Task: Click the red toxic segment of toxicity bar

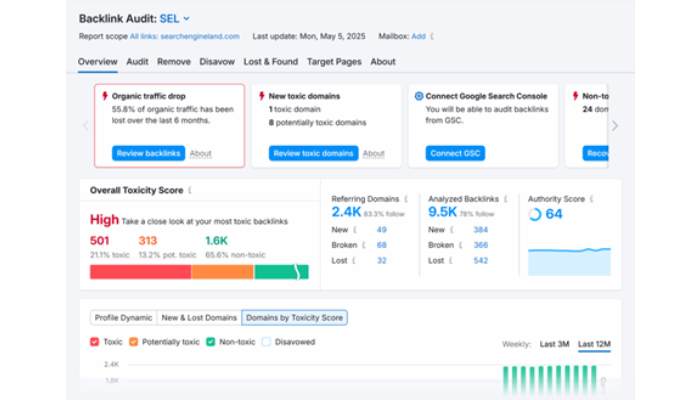Action: (x=140, y=271)
